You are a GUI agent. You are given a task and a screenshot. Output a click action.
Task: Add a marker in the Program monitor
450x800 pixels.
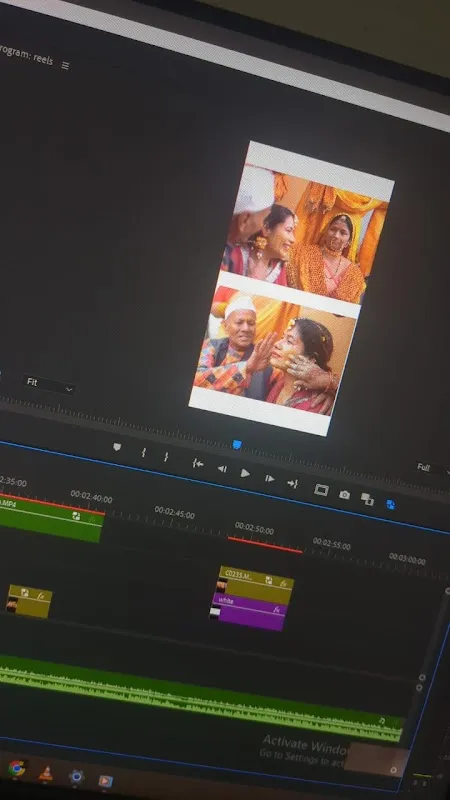pos(117,447)
